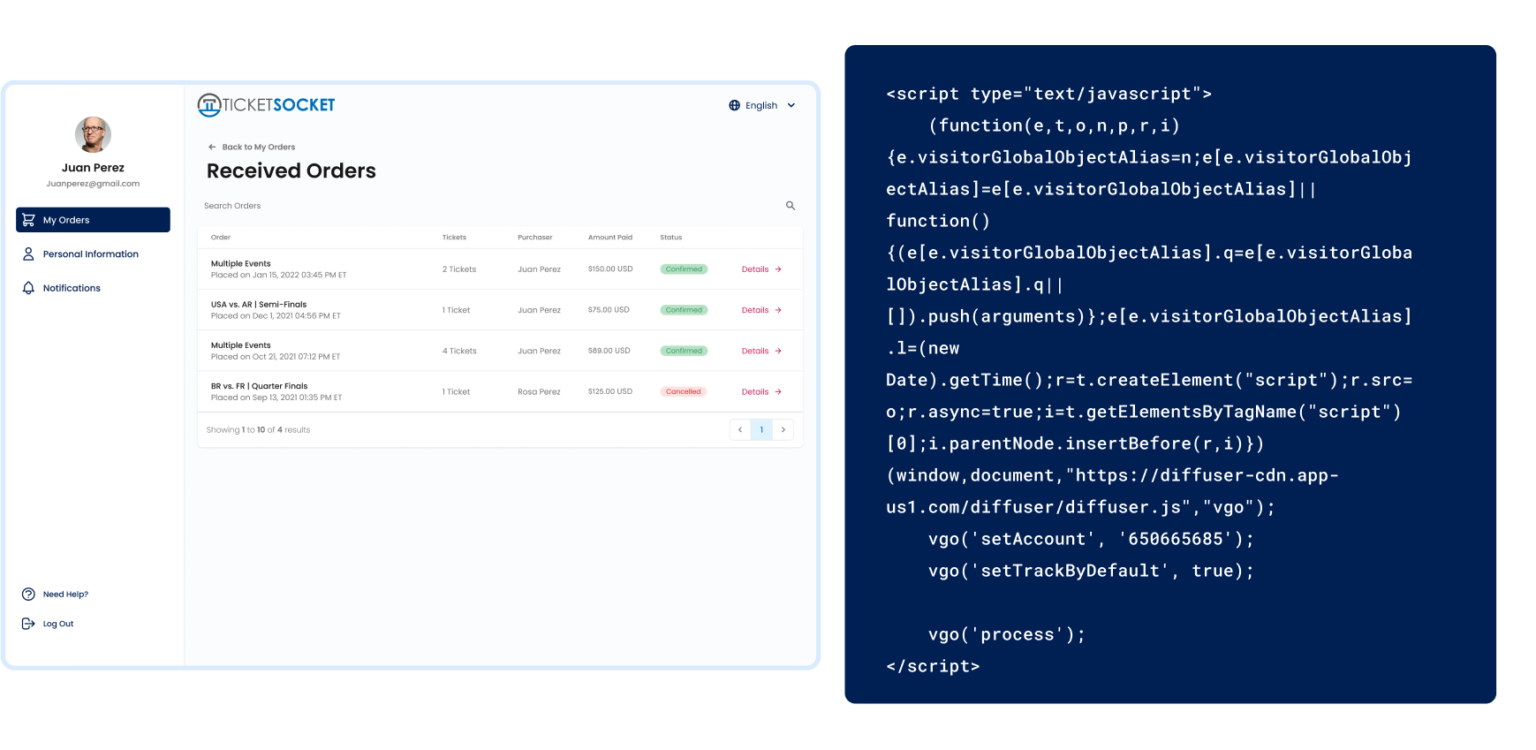Viewport: 1536px width, 750px height.
Task: Select page 1 in the pagination
Action: (761, 430)
